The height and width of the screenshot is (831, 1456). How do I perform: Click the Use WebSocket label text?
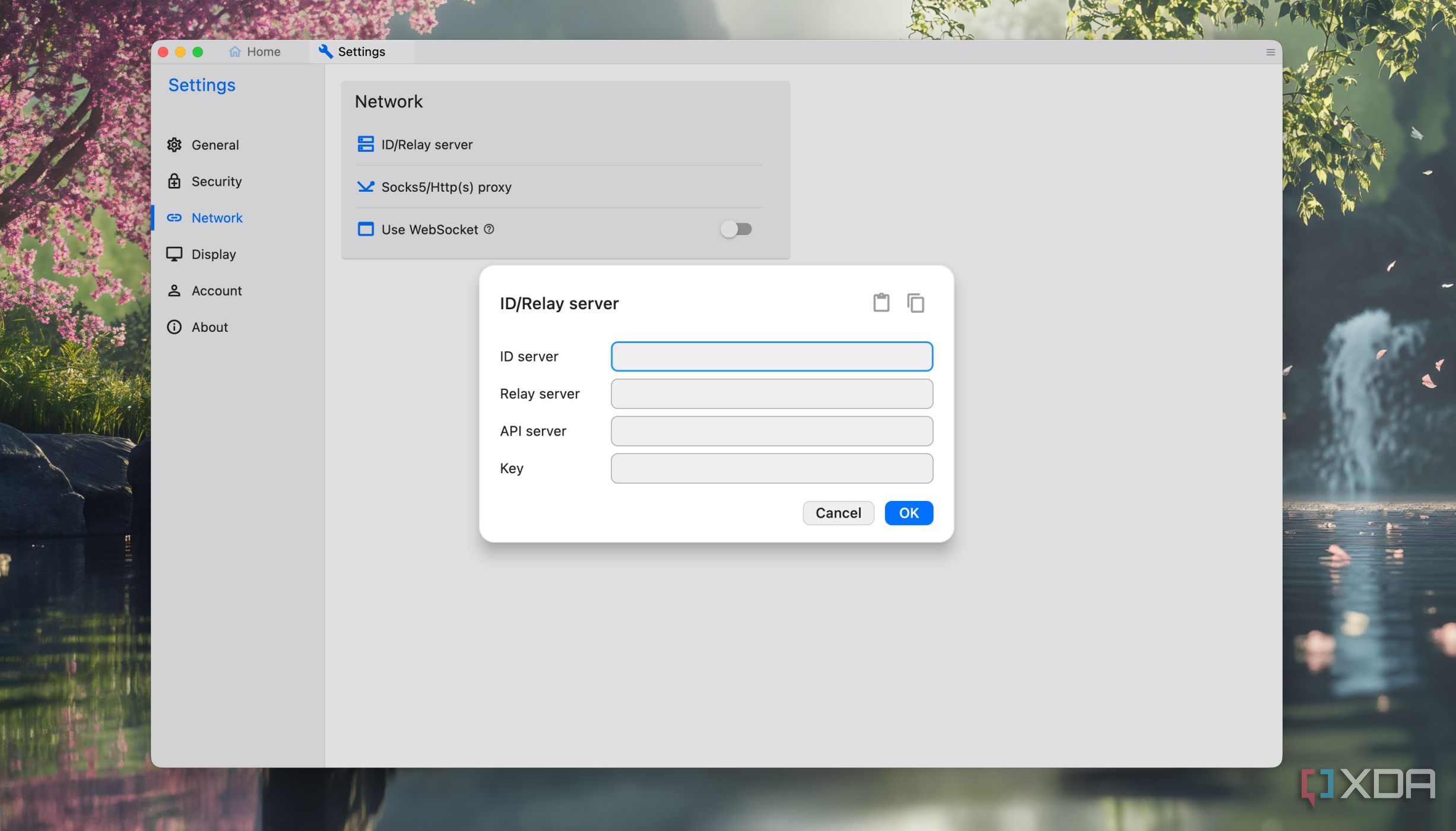[x=430, y=229]
